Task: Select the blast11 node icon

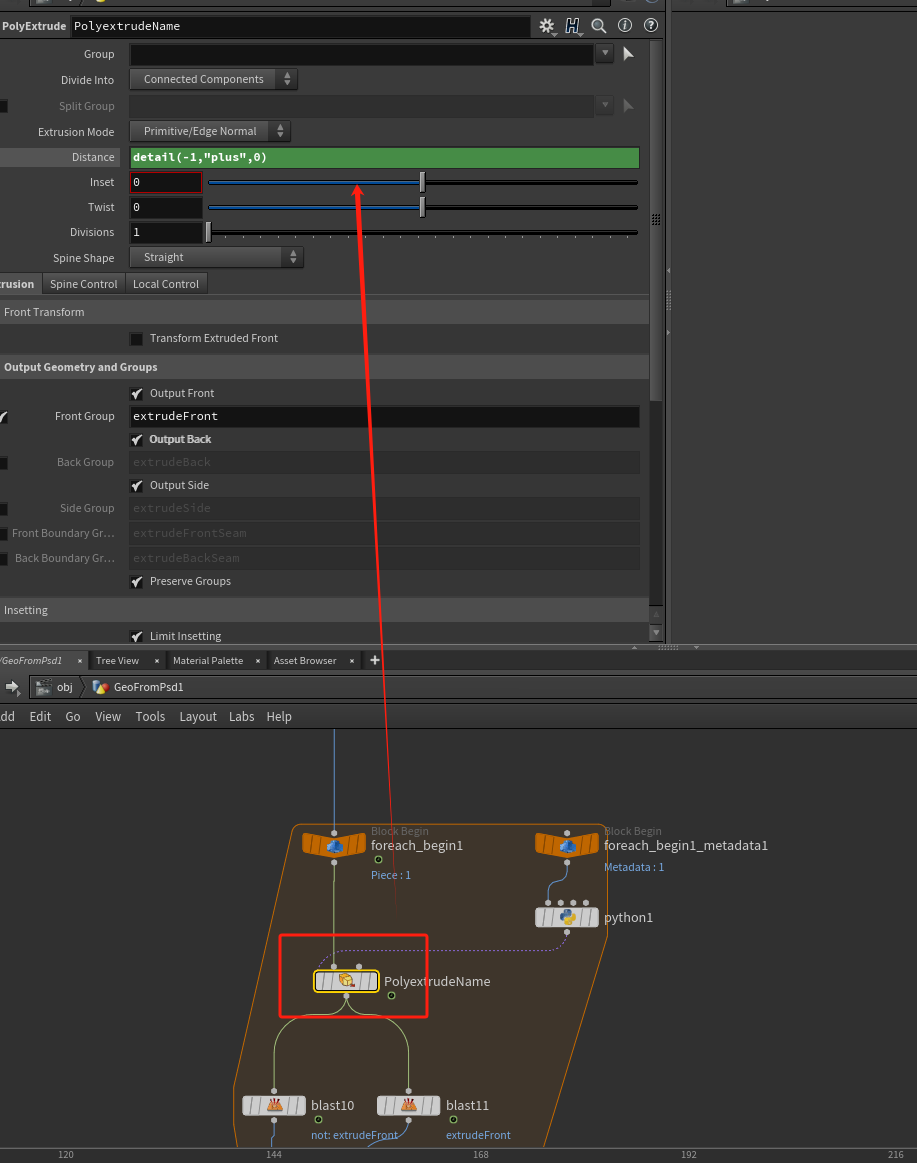Action: [408, 1105]
